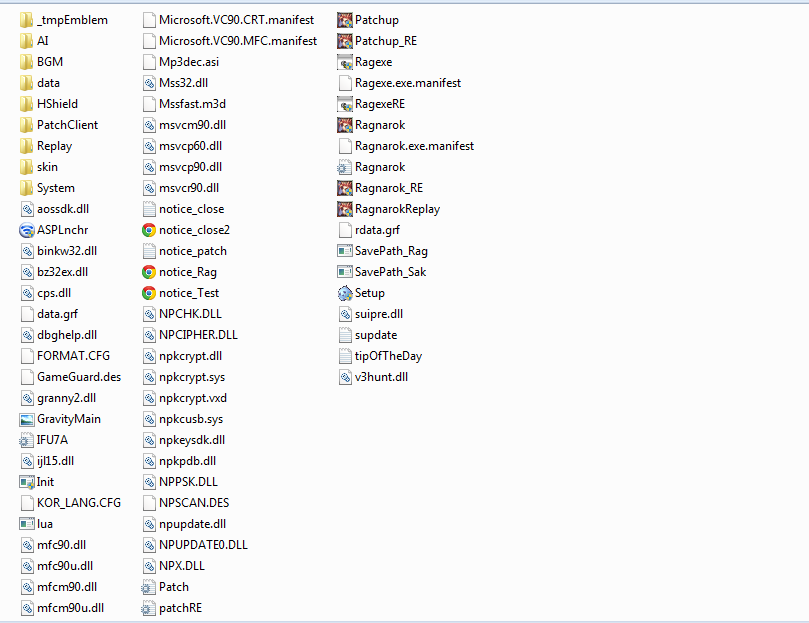Image resolution: width=809 pixels, height=623 pixels.
Task: Select the data.grf file
Action: 50,314
